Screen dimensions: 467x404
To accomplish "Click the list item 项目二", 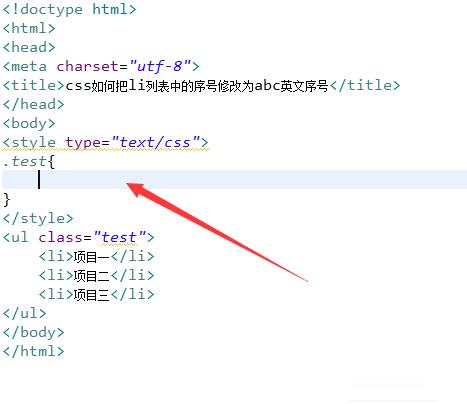I will 96,275.
